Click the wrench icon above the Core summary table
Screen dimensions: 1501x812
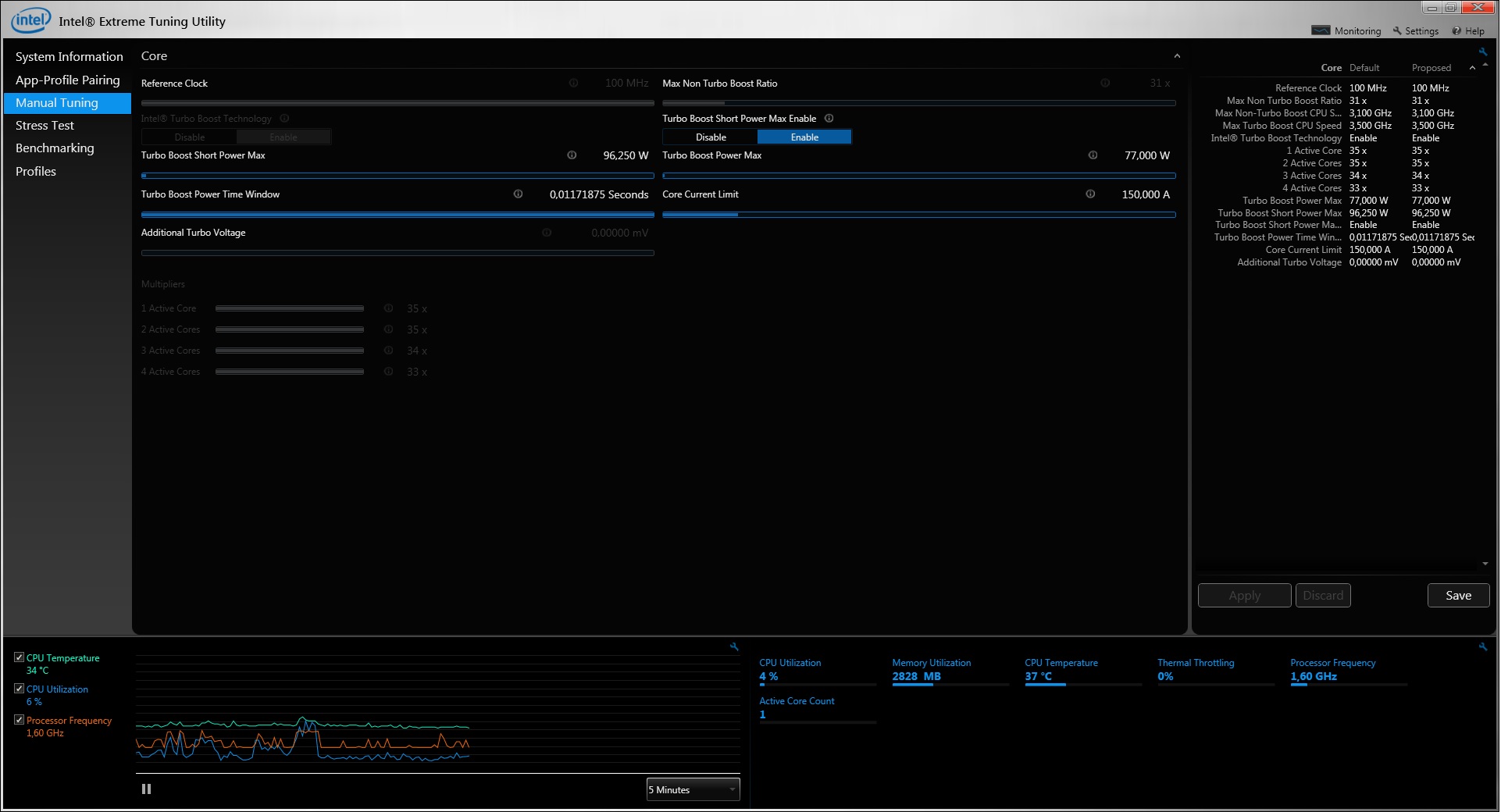tap(1482, 52)
